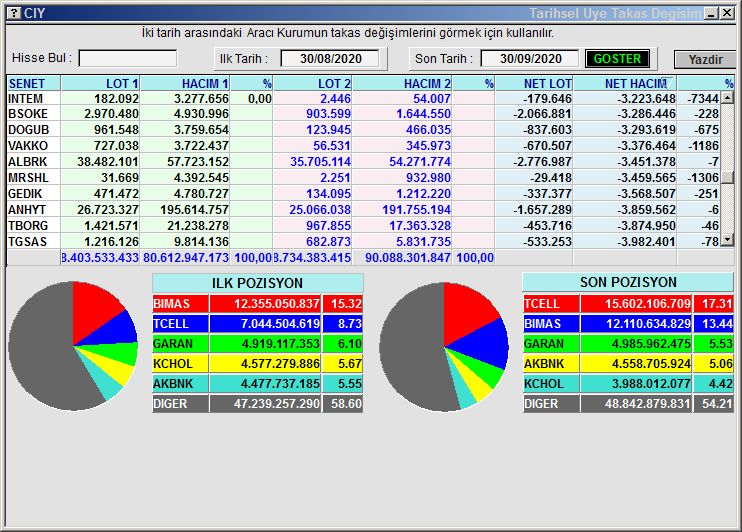Click total HACIM 2 value 90.088.301.847

(x=407, y=258)
